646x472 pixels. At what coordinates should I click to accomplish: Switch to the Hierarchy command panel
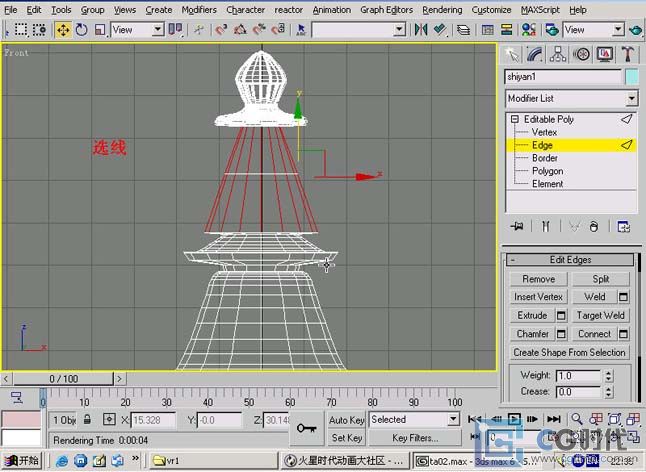click(x=558, y=54)
